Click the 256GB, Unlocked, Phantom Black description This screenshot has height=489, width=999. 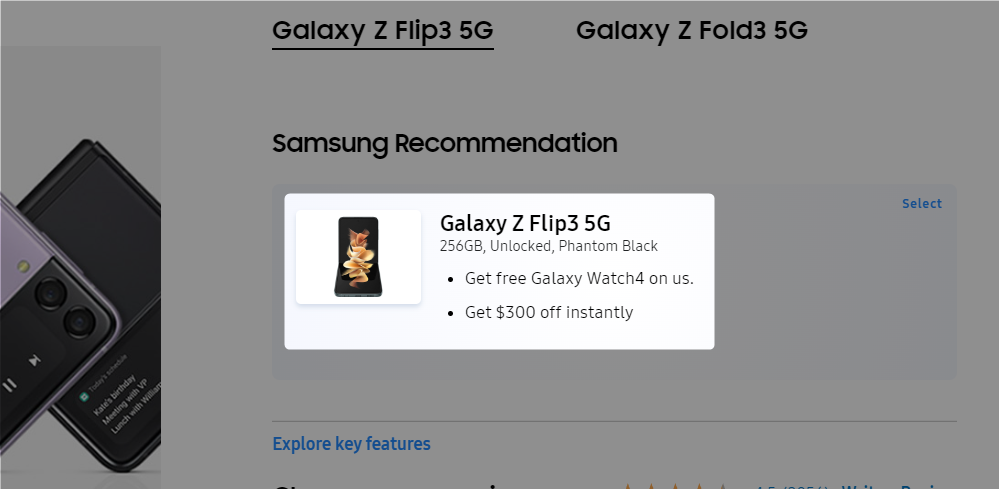click(x=548, y=246)
